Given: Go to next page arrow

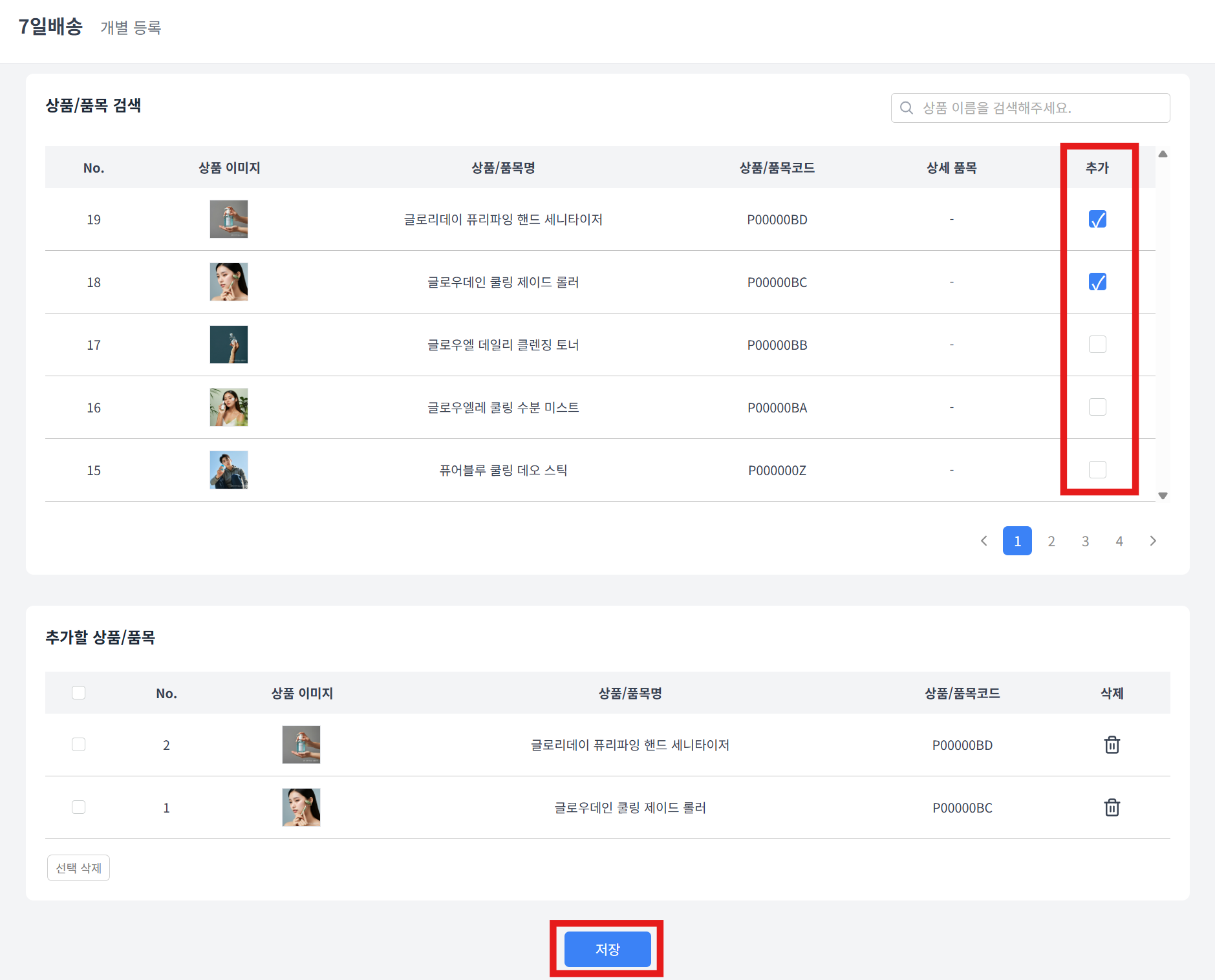Looking at the screenshot, I should pyautogui.click(x=1153, y=541).
